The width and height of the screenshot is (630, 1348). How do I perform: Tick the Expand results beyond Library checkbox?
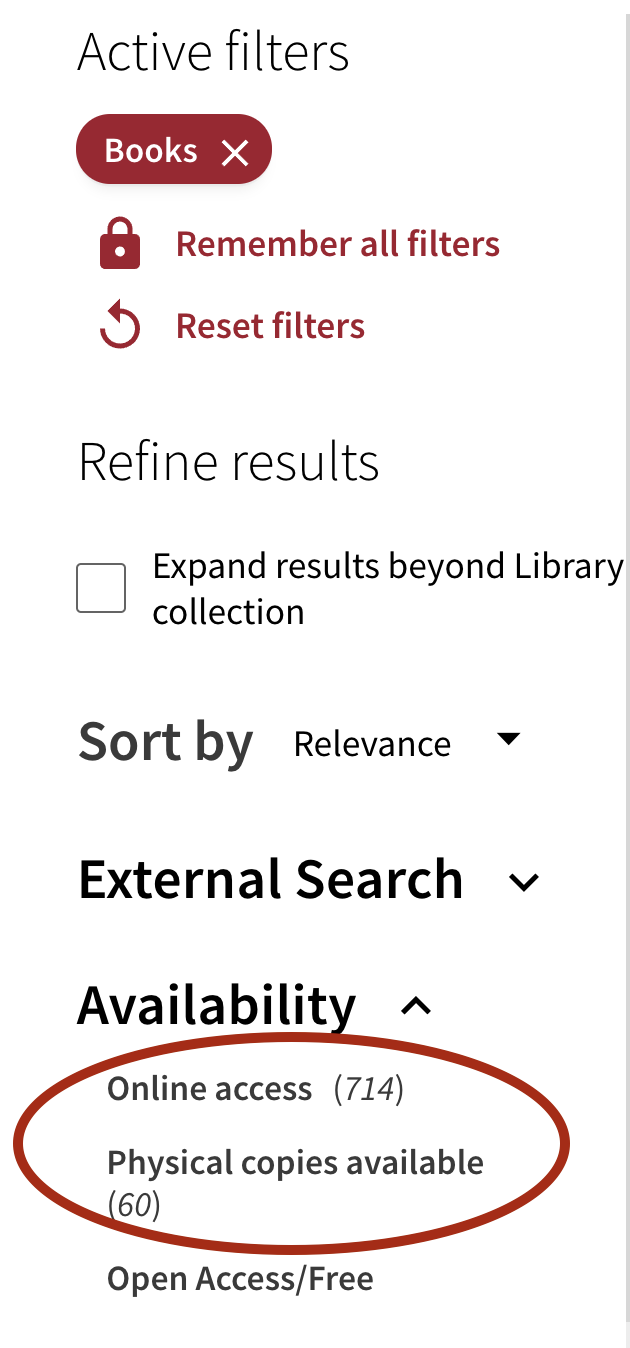coord(101,588)
